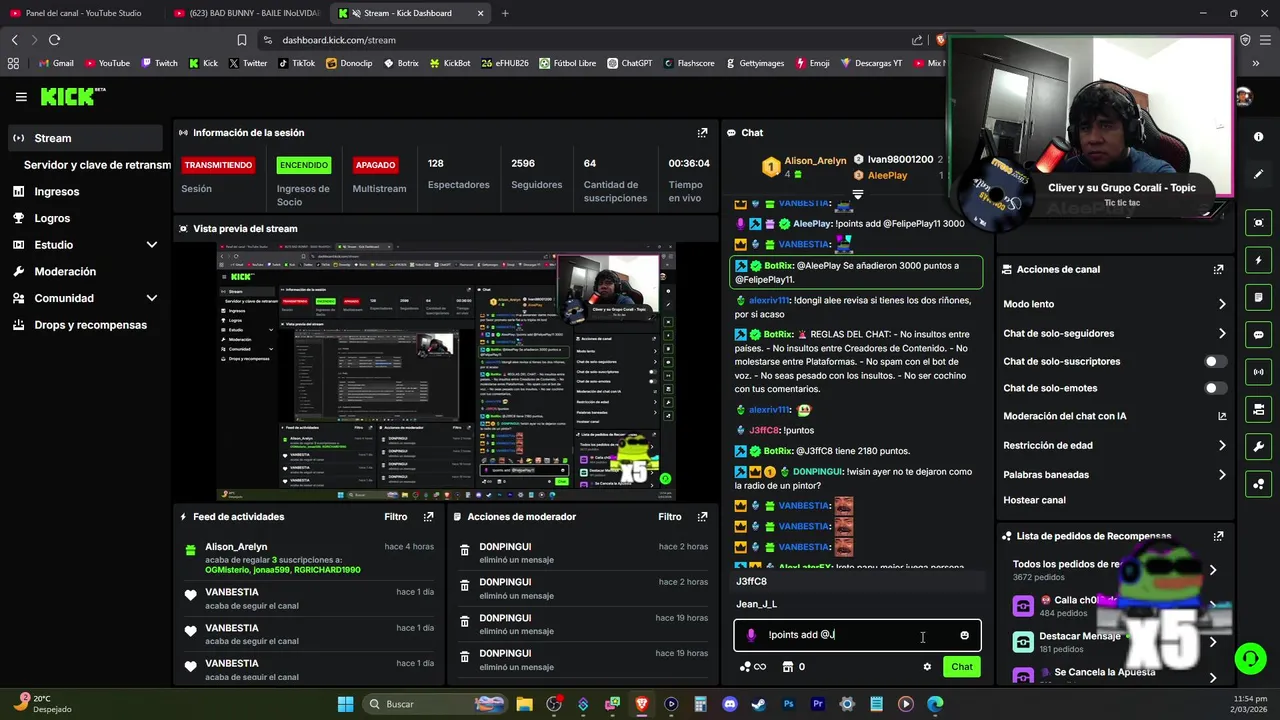This screenshot has width=1280, height=720.
Task: Click the lightning bolt icon in right sidebar
Action: tap(1258, 260)
